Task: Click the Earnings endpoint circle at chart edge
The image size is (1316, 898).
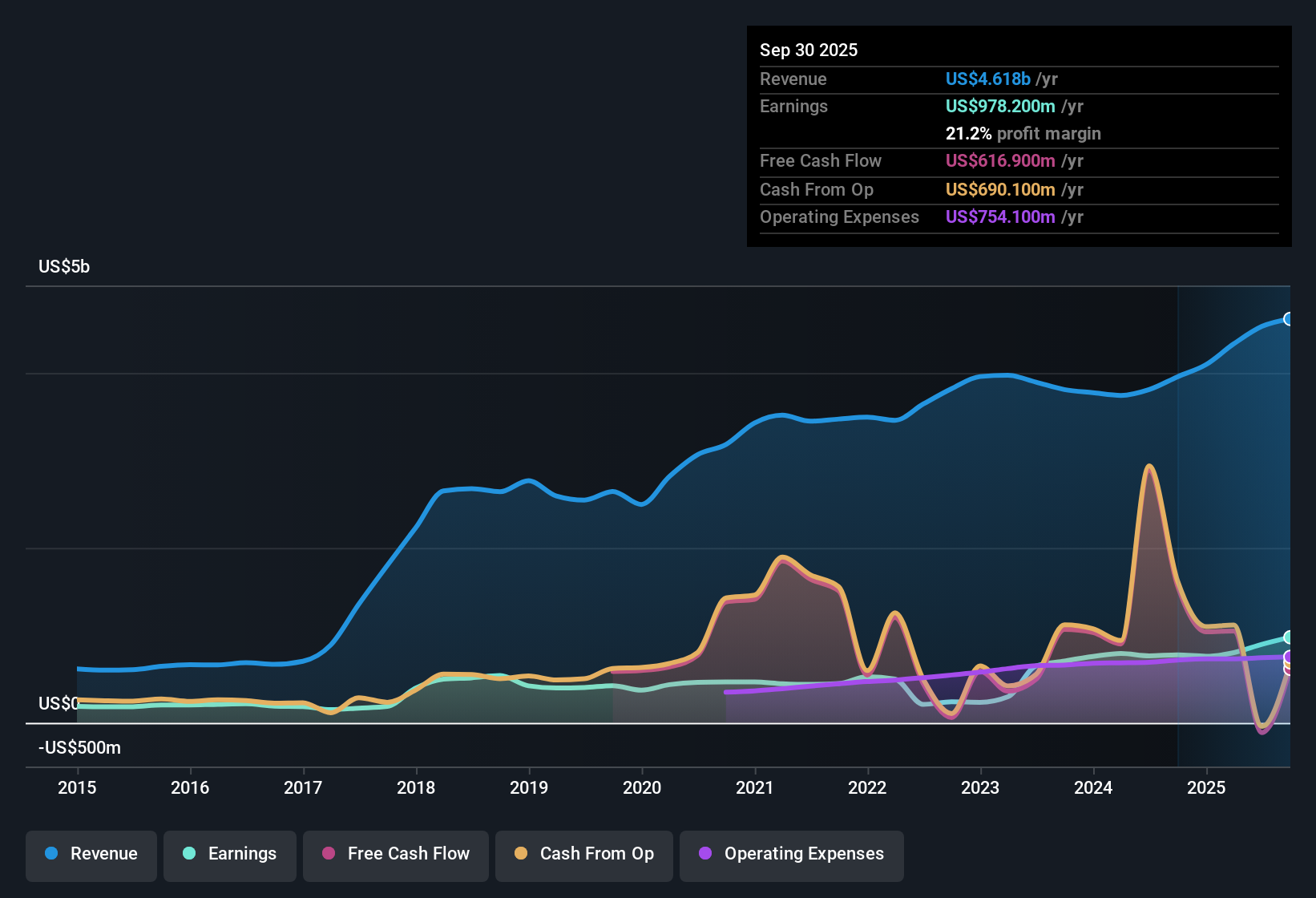Action: (1289, 637)
